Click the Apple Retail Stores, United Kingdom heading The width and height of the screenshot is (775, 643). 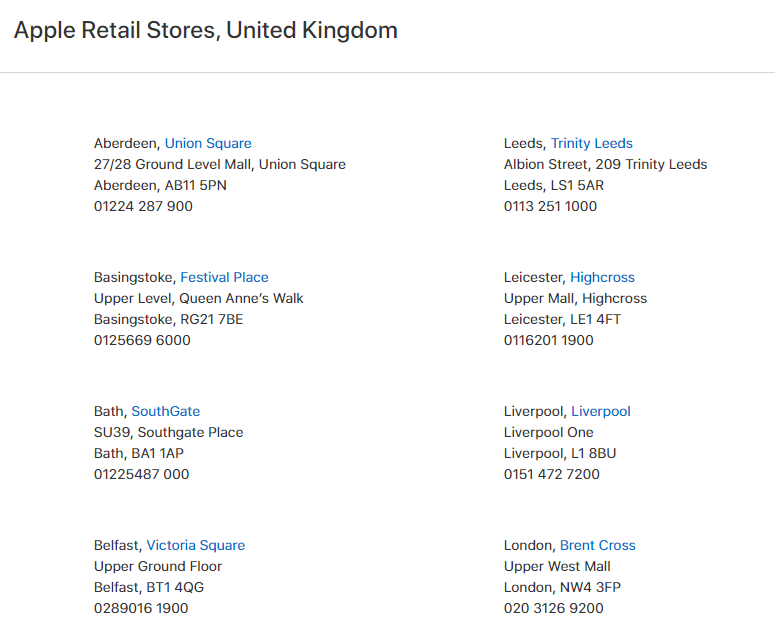(206, 30)
